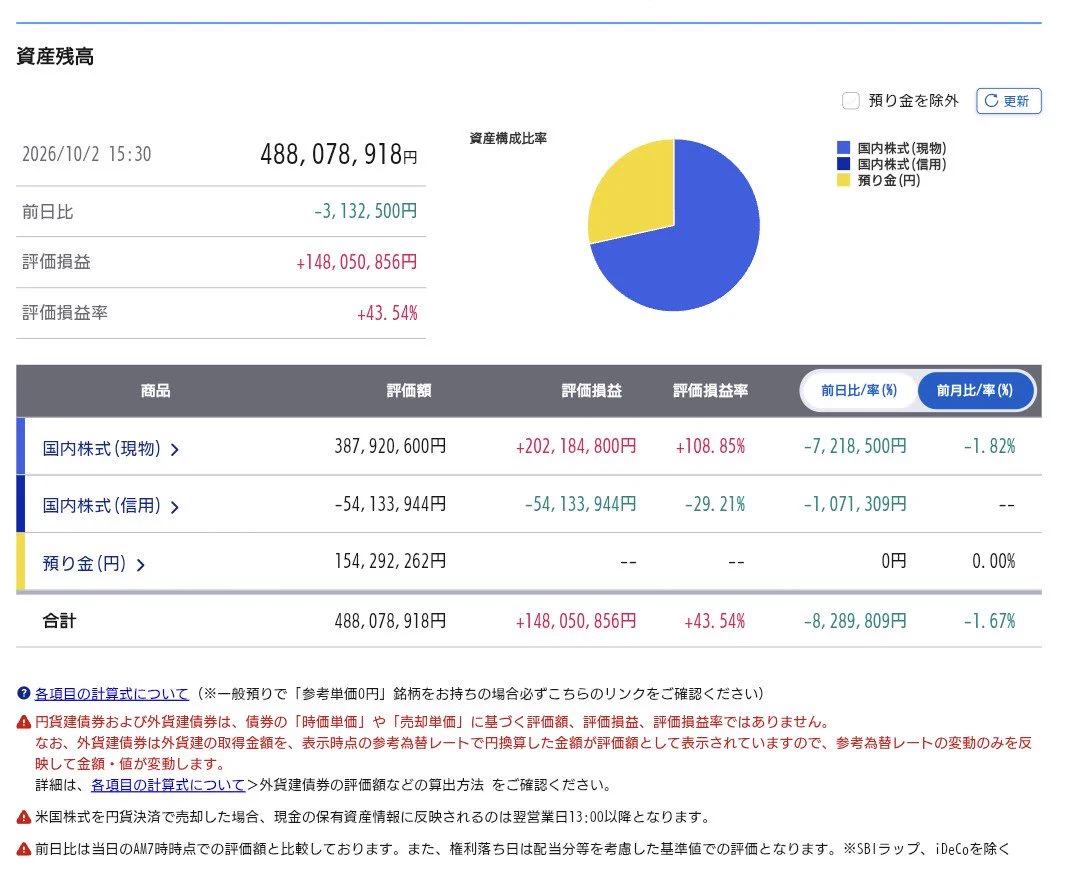The image size is (1080, 874).
Task: Click warning icon beside 前日比は当日 notice
Action: tap(23, 849)
